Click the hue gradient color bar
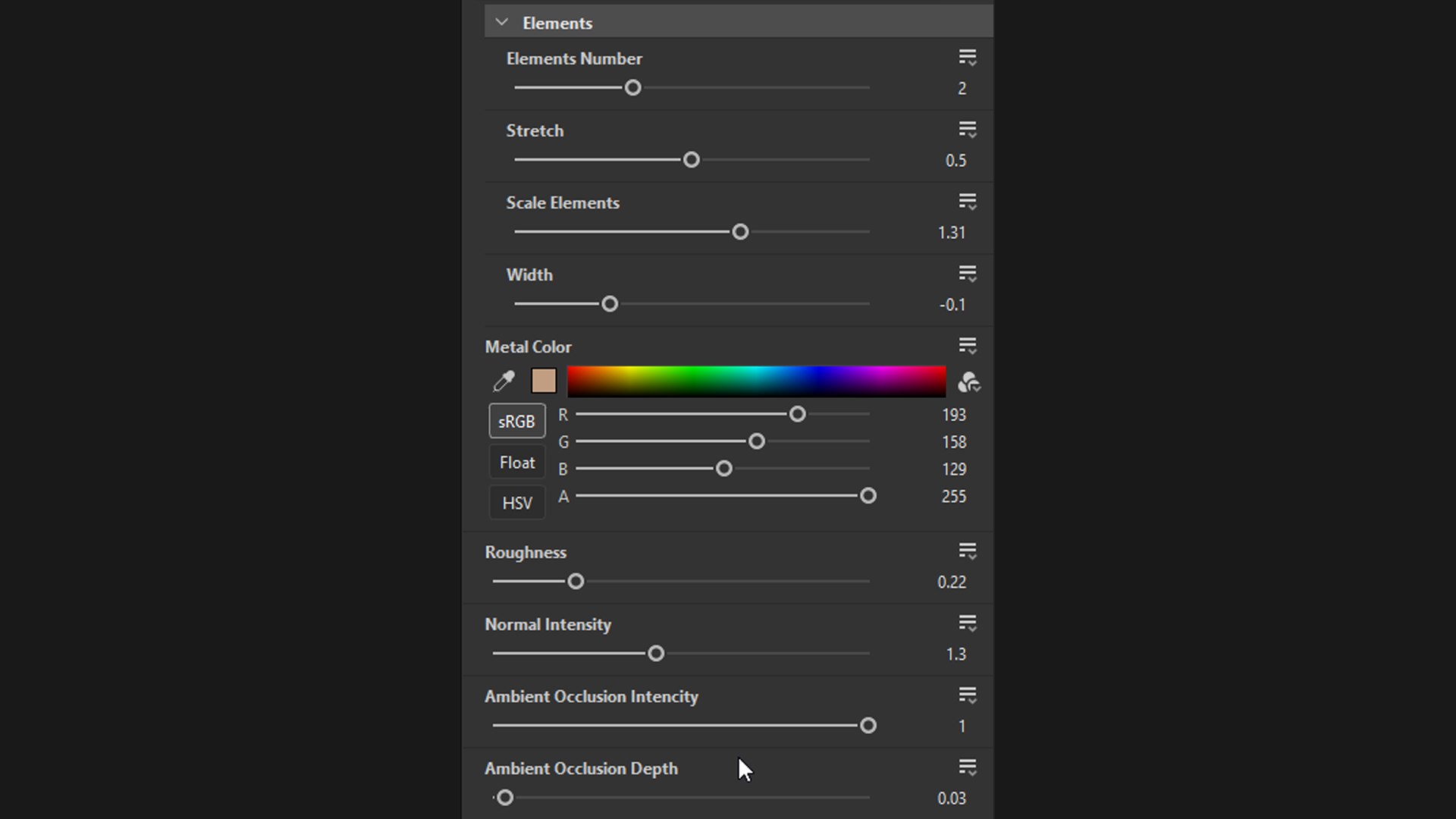The image size is (1456, 819). pyautogui.click(x=756, y=381)
